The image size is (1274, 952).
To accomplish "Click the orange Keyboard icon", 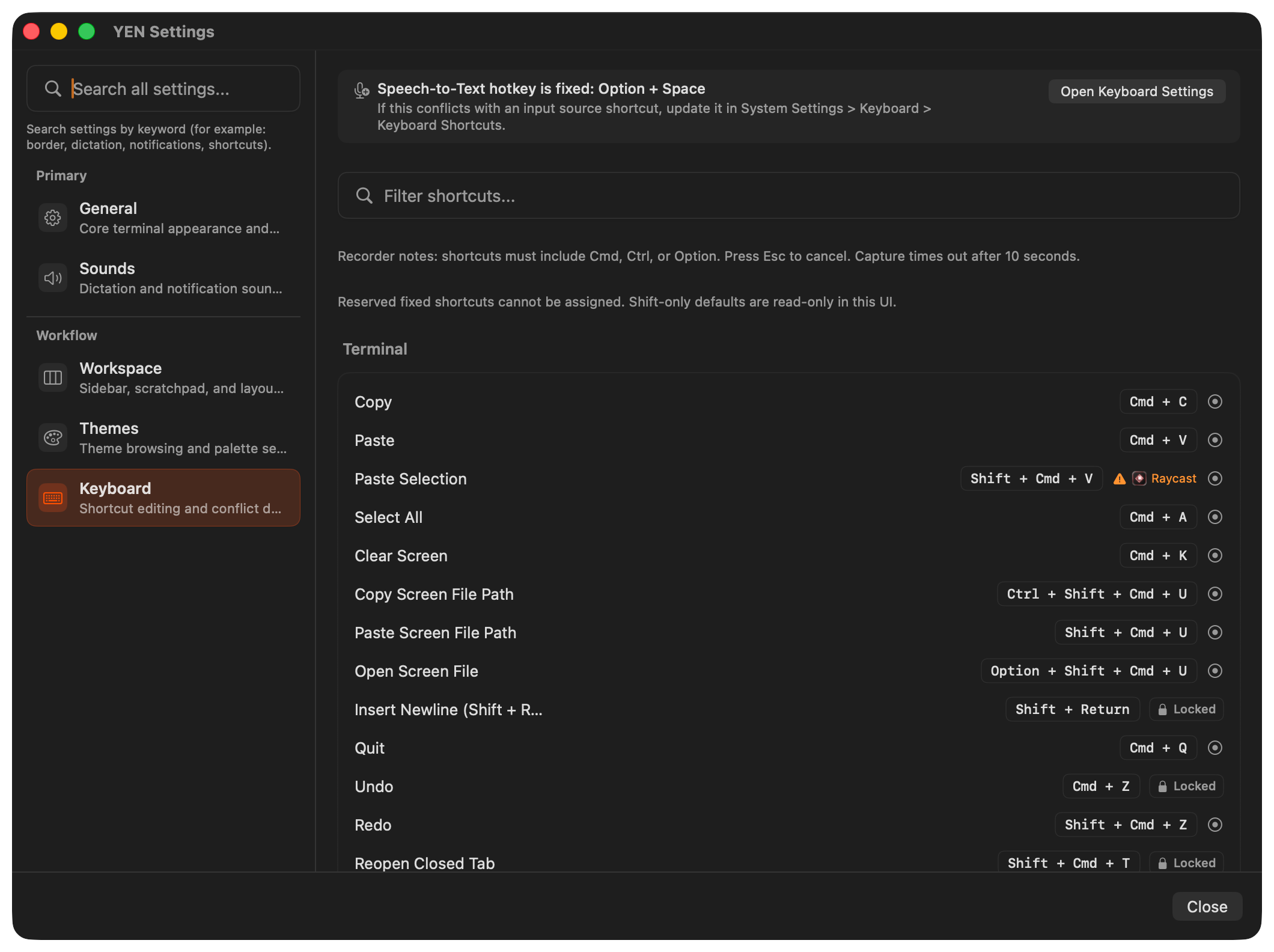I will pos(53,498).
